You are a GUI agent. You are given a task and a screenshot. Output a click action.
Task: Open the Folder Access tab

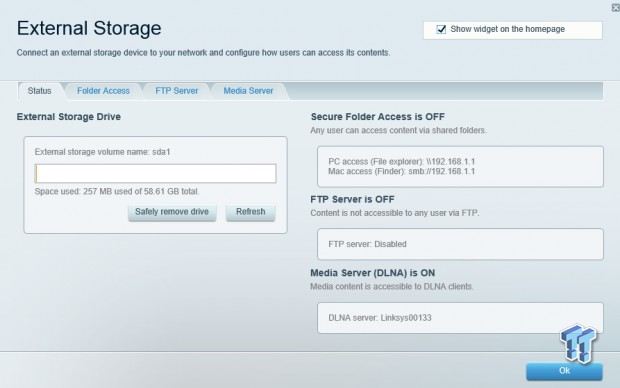point(103,91)
